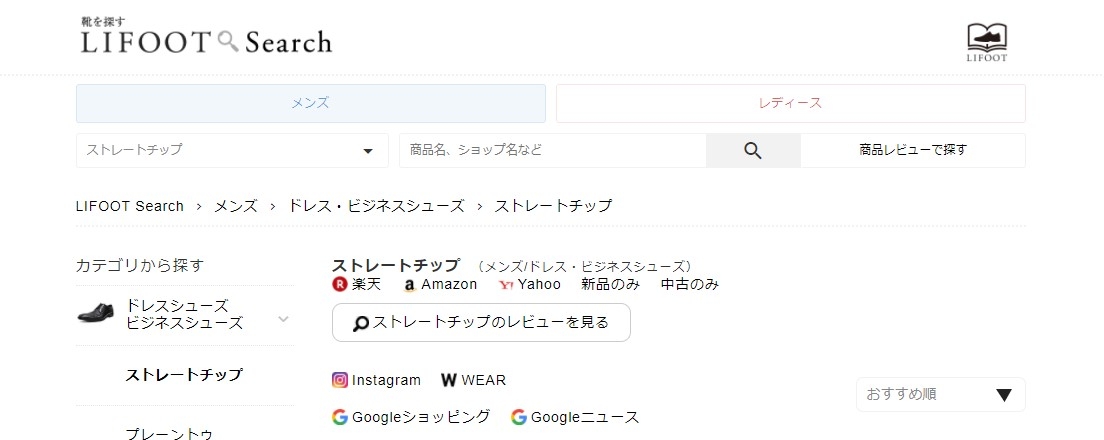Select the Yahoo shop filter
Image resolution: width=1104 pixels, height=440 pixels.
[x=506, y=284]
